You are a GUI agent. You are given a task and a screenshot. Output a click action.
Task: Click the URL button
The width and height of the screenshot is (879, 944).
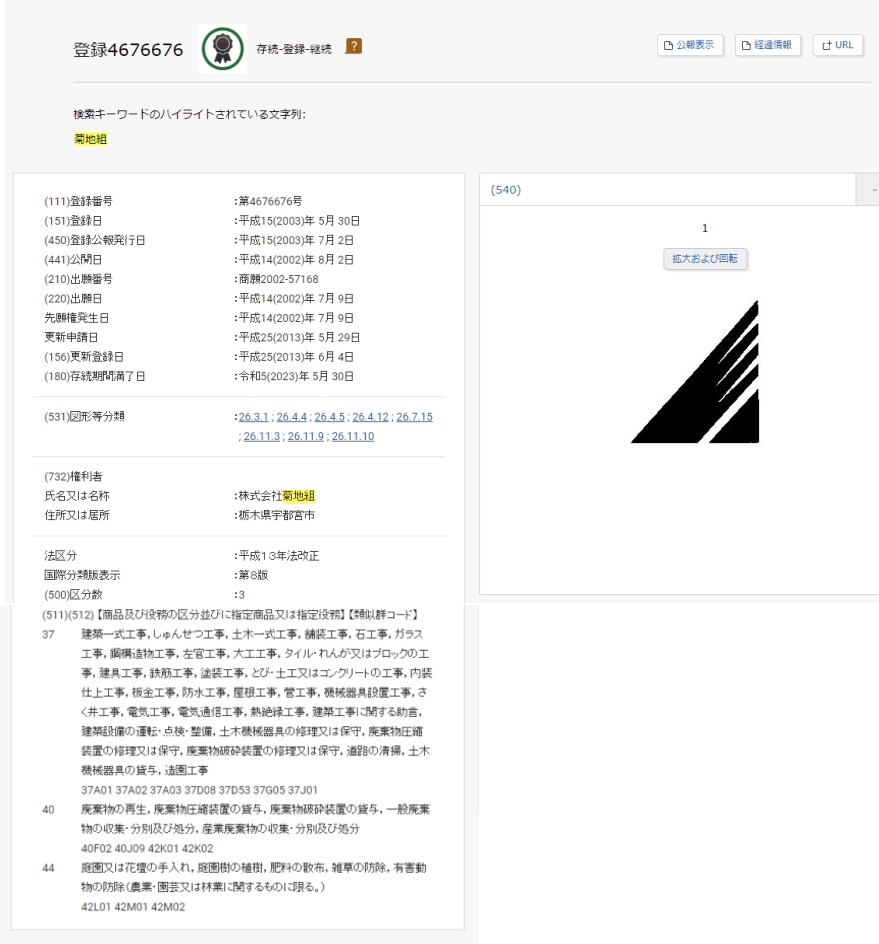pyautogui.click(x=838, y=45)
